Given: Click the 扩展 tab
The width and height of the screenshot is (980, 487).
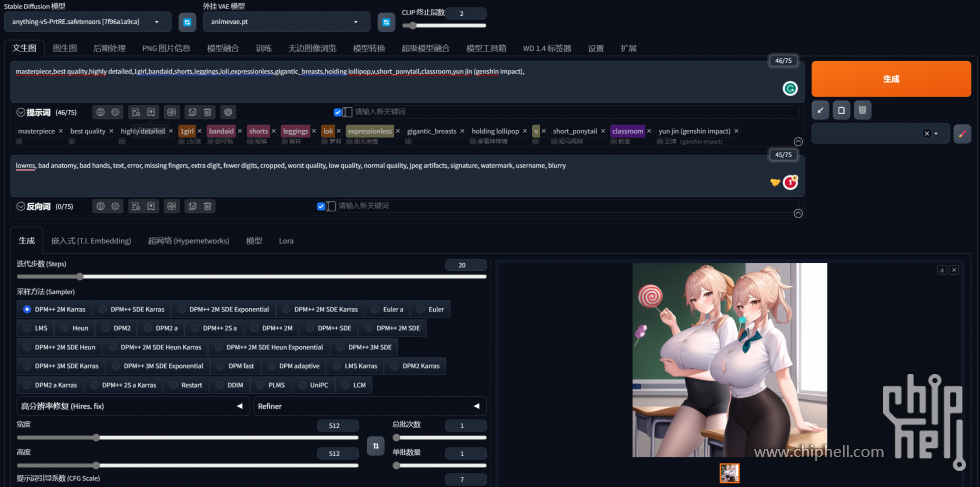Looking at the screenshot, I should point(629,48).
